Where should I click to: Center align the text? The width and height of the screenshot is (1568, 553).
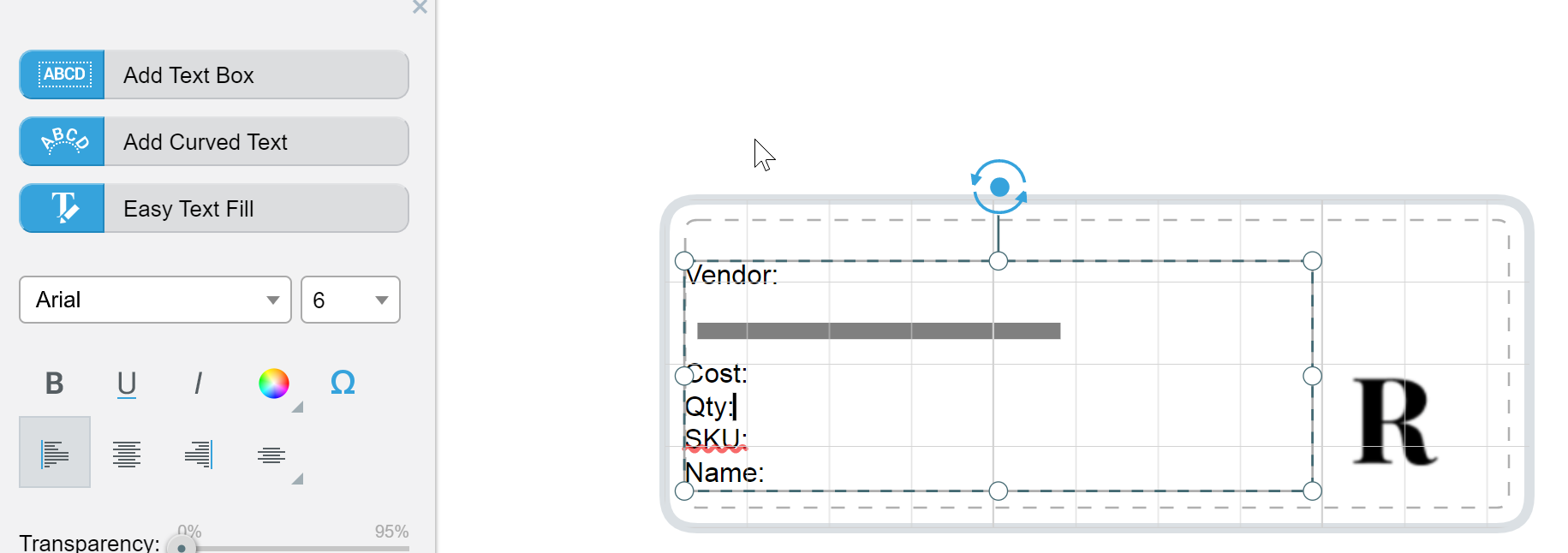click(x=127, y=453)
